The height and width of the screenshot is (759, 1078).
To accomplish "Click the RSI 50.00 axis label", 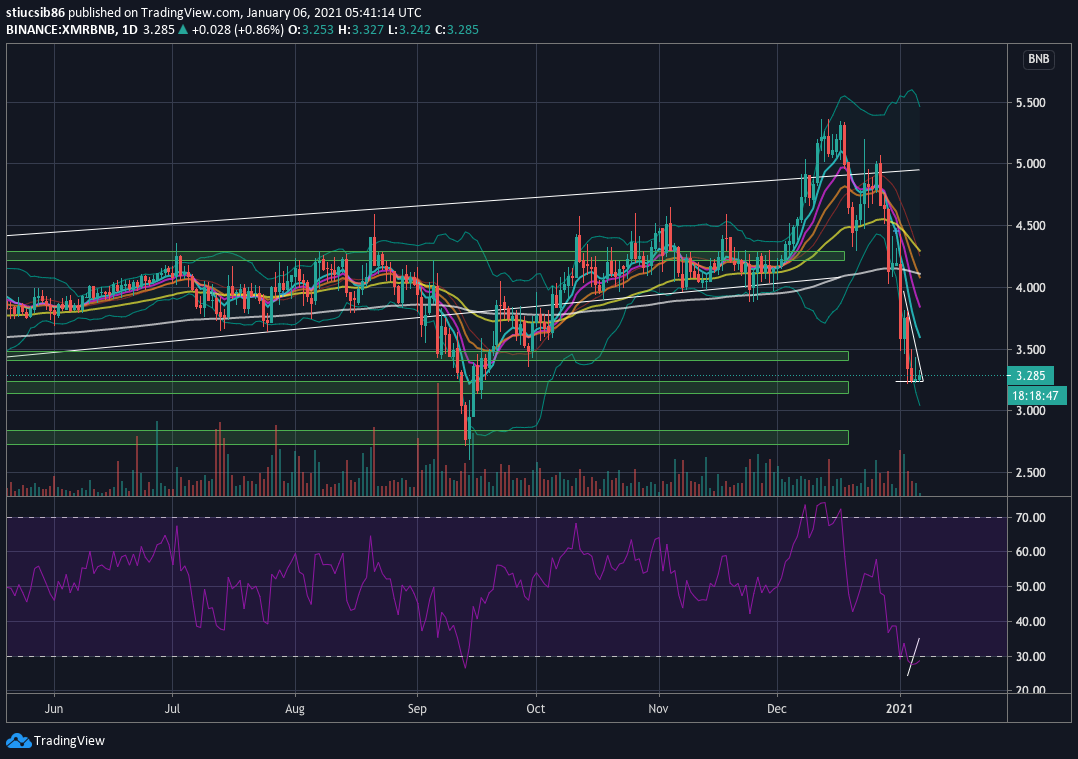I will pos(1031,586).
